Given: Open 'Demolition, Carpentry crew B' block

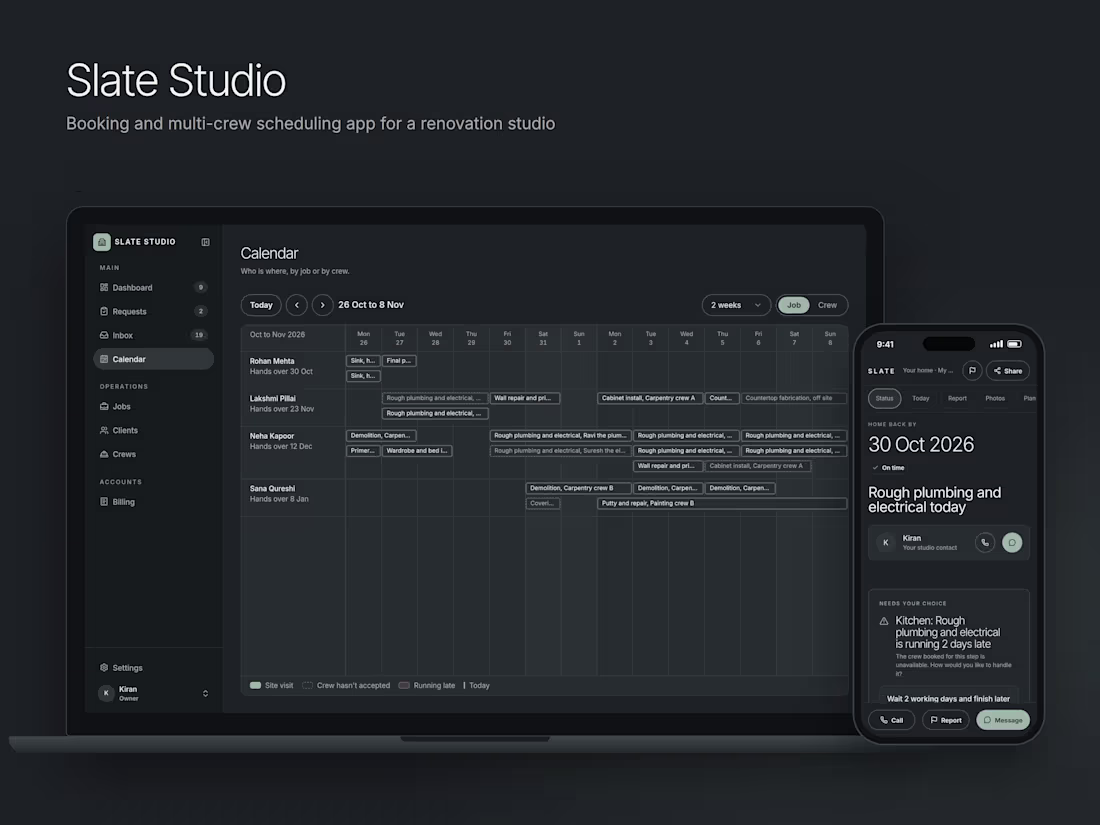Looking at the screenshot, I should [x=578, y=488].
